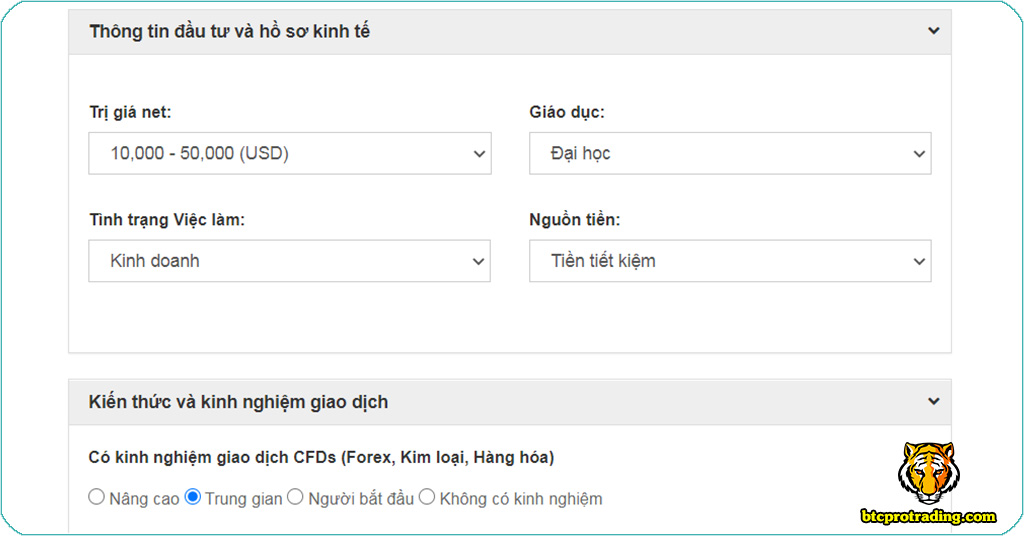Click the Tình trạng Việc làm label

tap(167, 220)
